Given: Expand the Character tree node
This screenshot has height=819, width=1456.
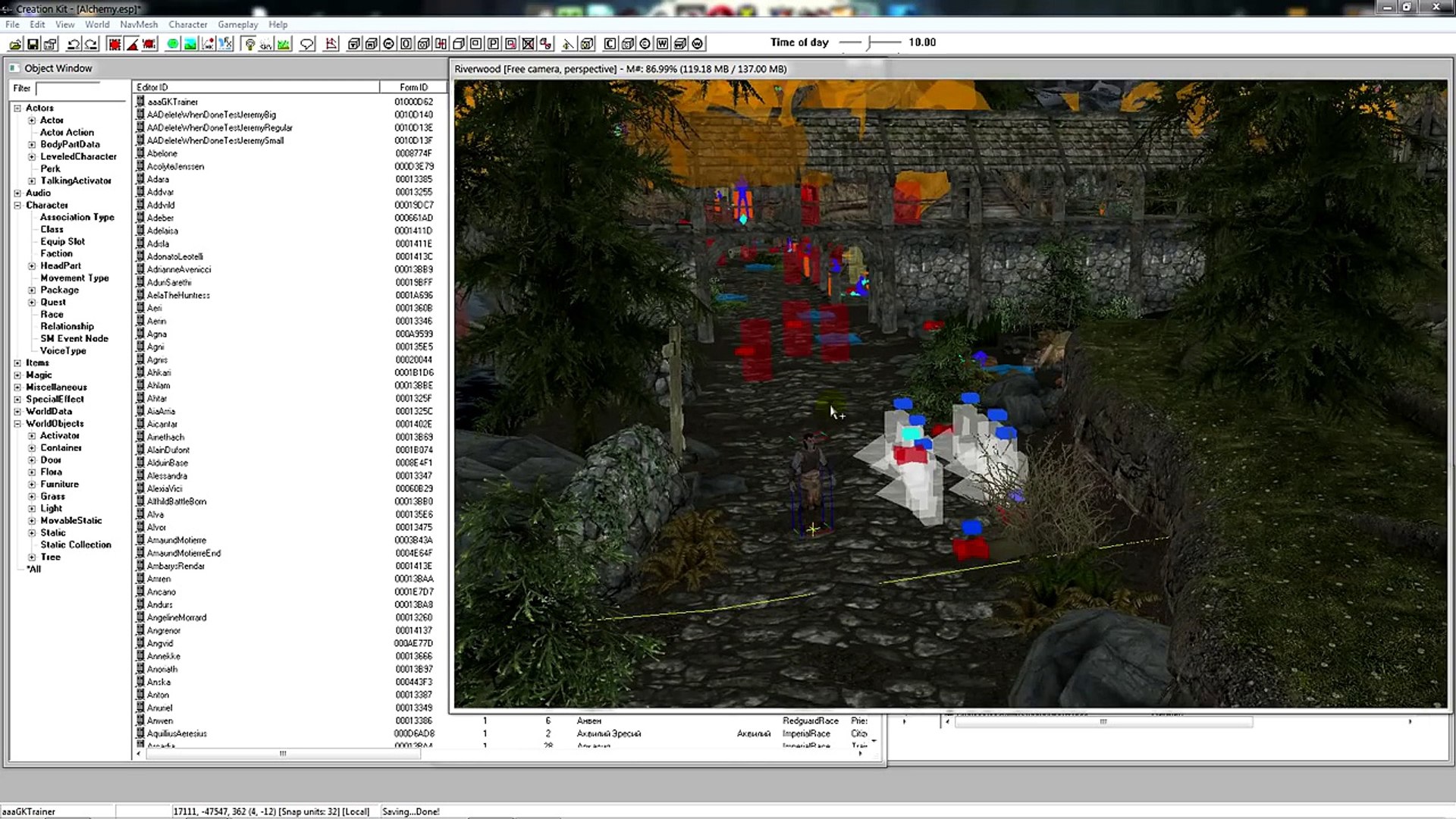Looking at the screenshot, I should tap(18, 205).
